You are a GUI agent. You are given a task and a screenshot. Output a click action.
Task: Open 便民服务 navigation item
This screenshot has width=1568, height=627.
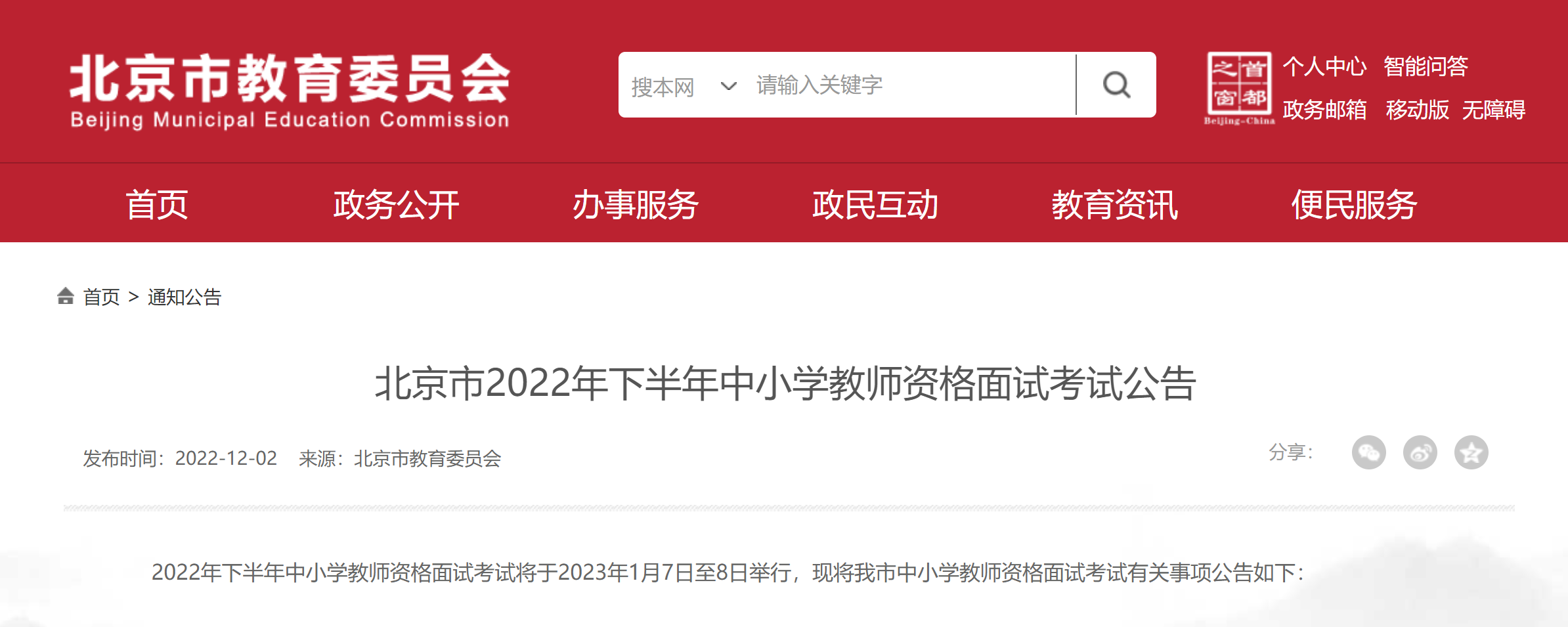[x=1354, y=204]
